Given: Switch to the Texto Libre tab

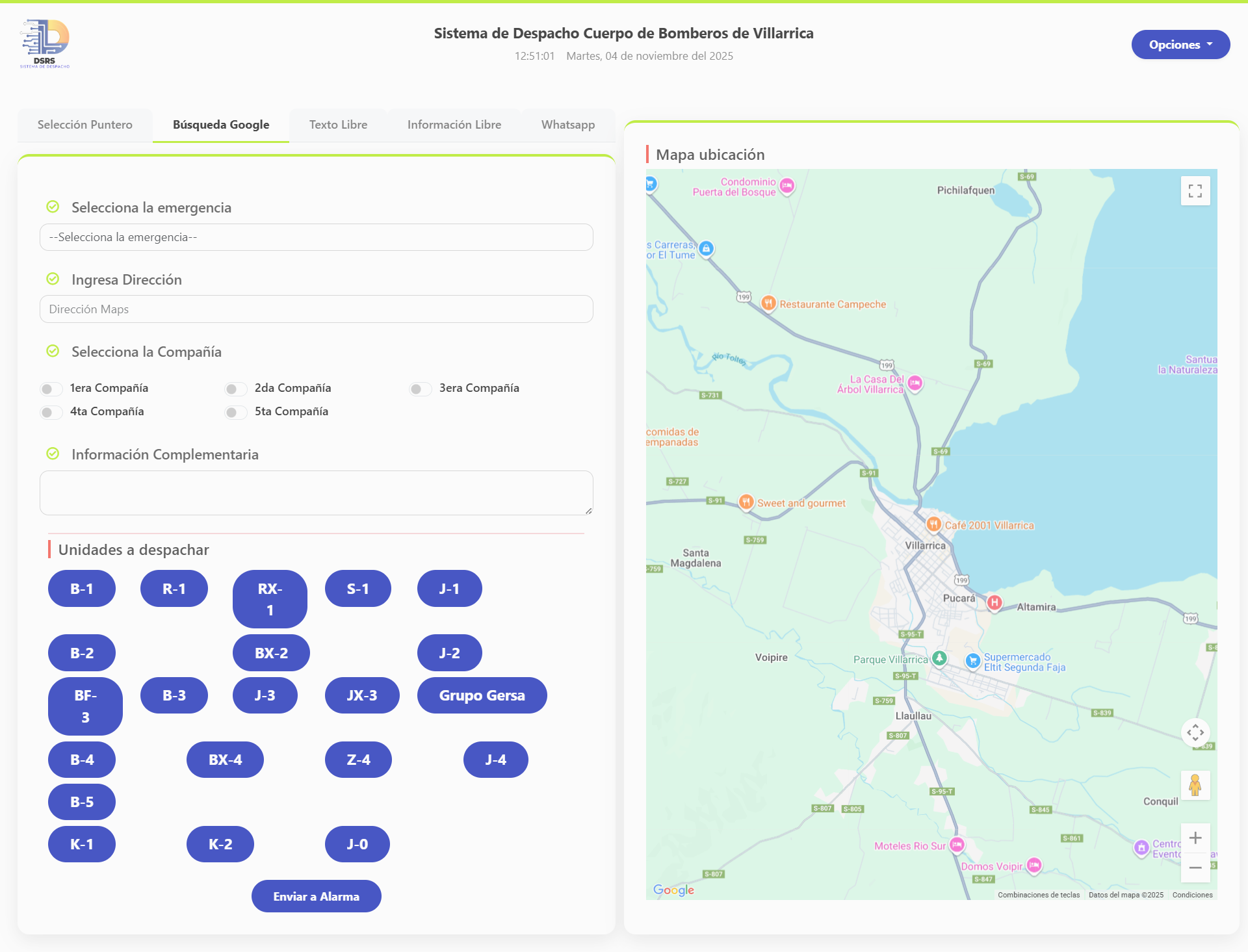Looking at the screenshot, I should [x=338, y=125].
